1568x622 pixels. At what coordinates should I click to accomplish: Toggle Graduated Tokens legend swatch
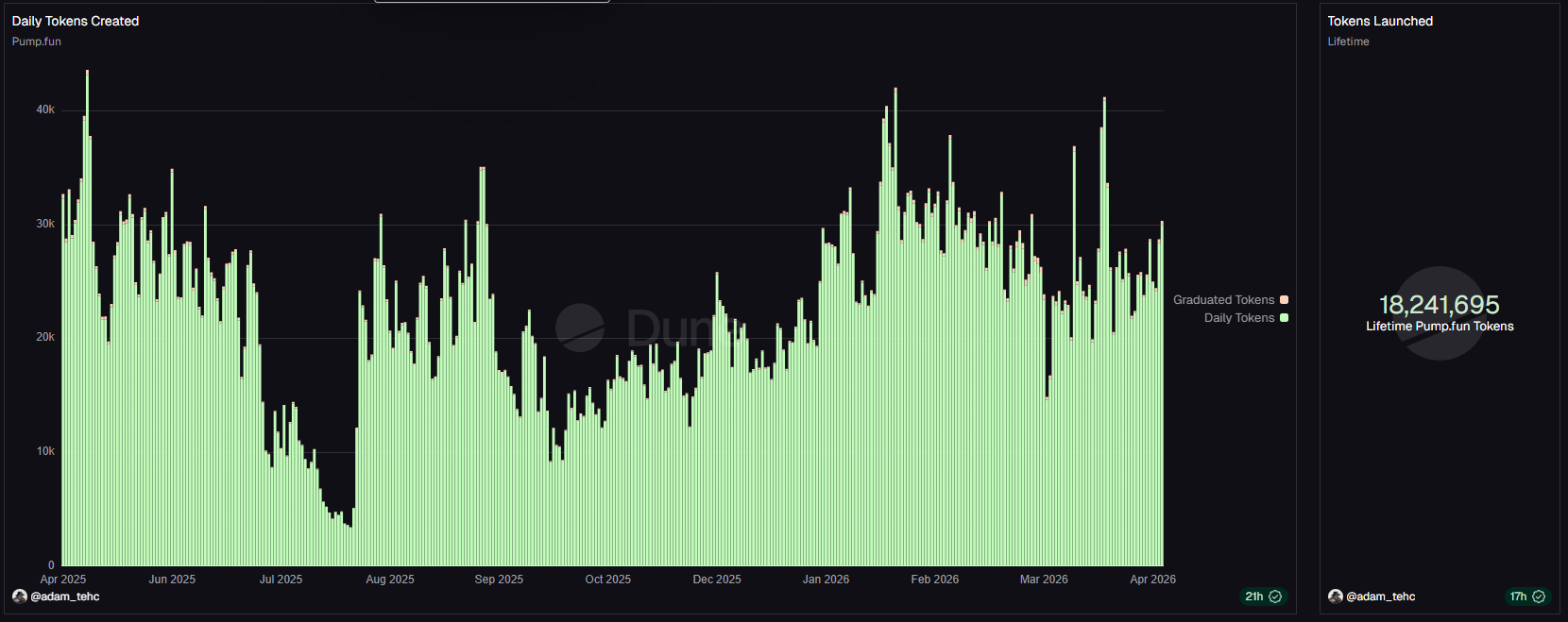(1284, 300)
